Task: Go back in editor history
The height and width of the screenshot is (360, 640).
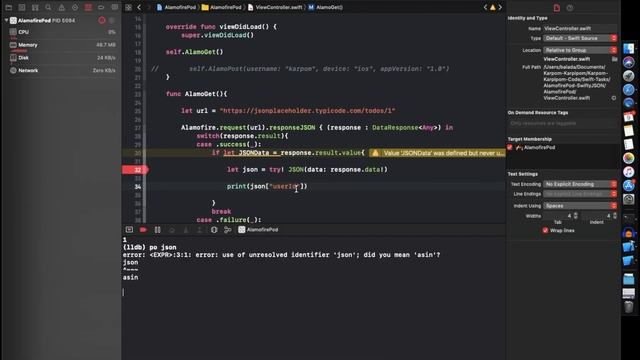Action: (139, 7)
